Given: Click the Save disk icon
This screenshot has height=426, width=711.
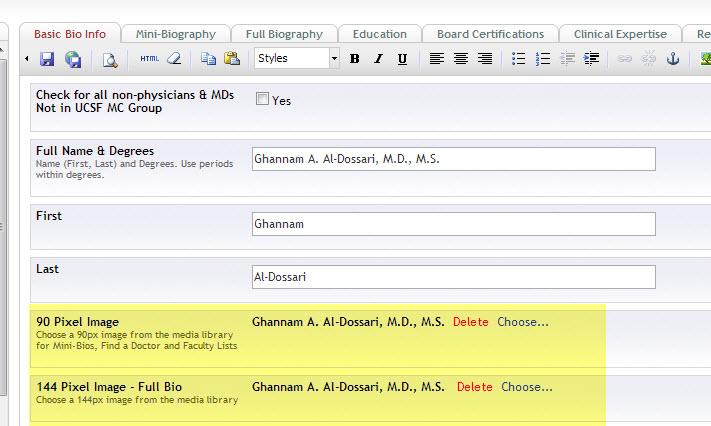Looking at the screenshot, I should (x=47, y=59).
